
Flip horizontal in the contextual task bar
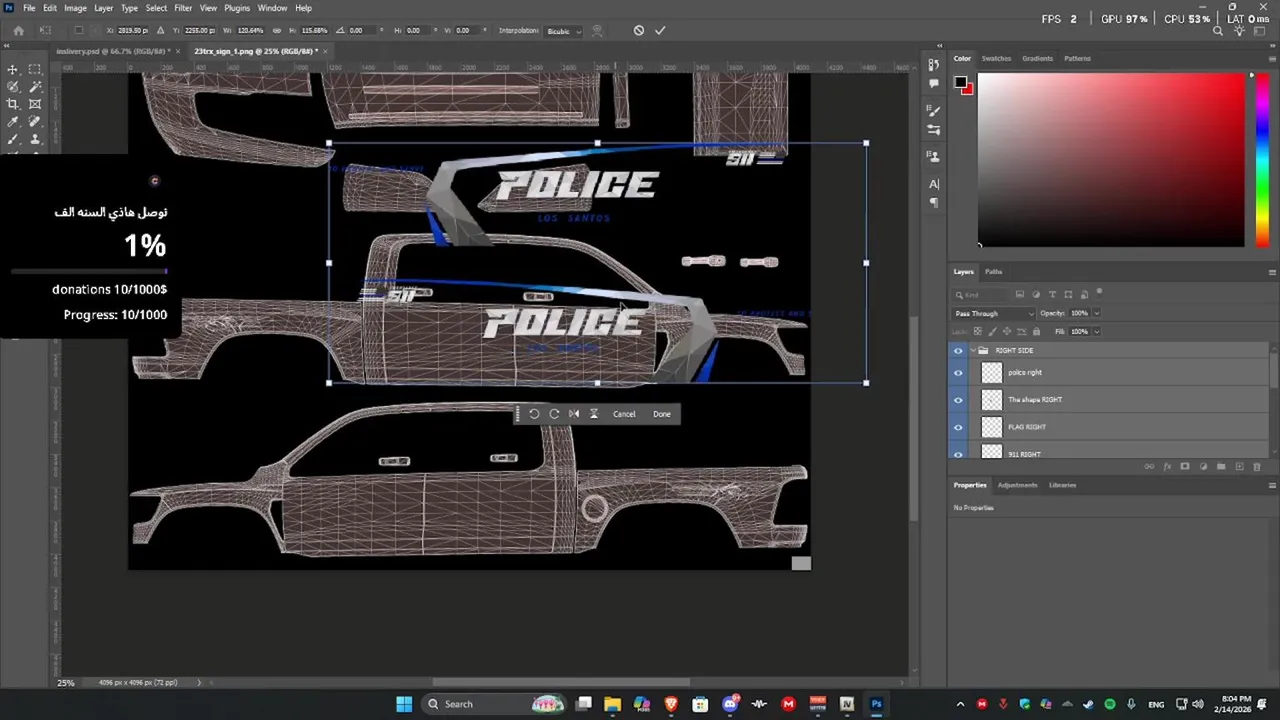[x=574, y=414]
